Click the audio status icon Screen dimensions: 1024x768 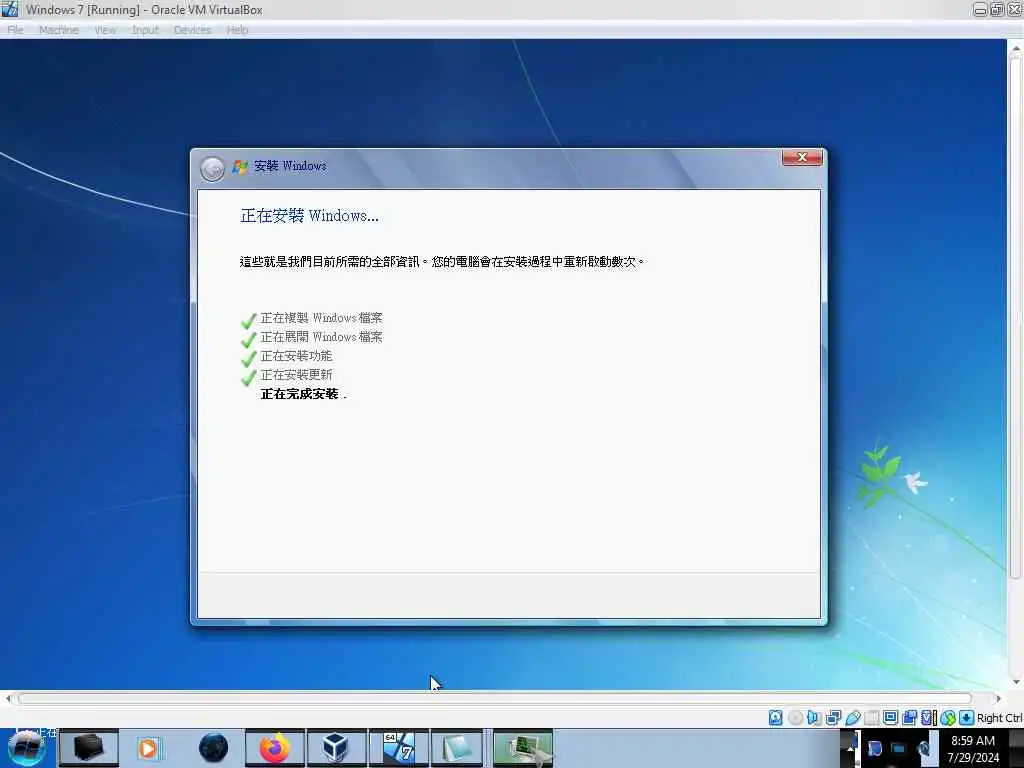click(814, 718)
